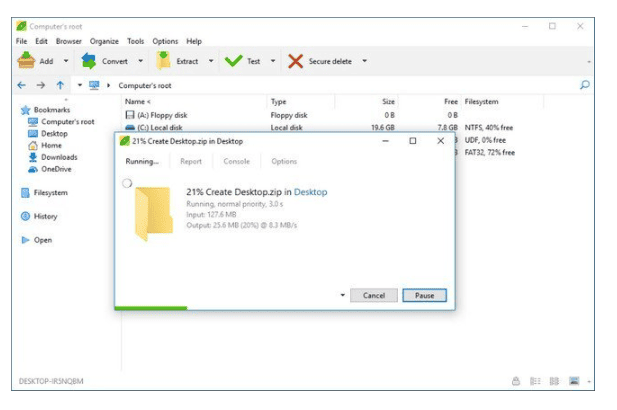
Task: Click the spinning busy indicator in dialog
Action: tap(127, 183)
